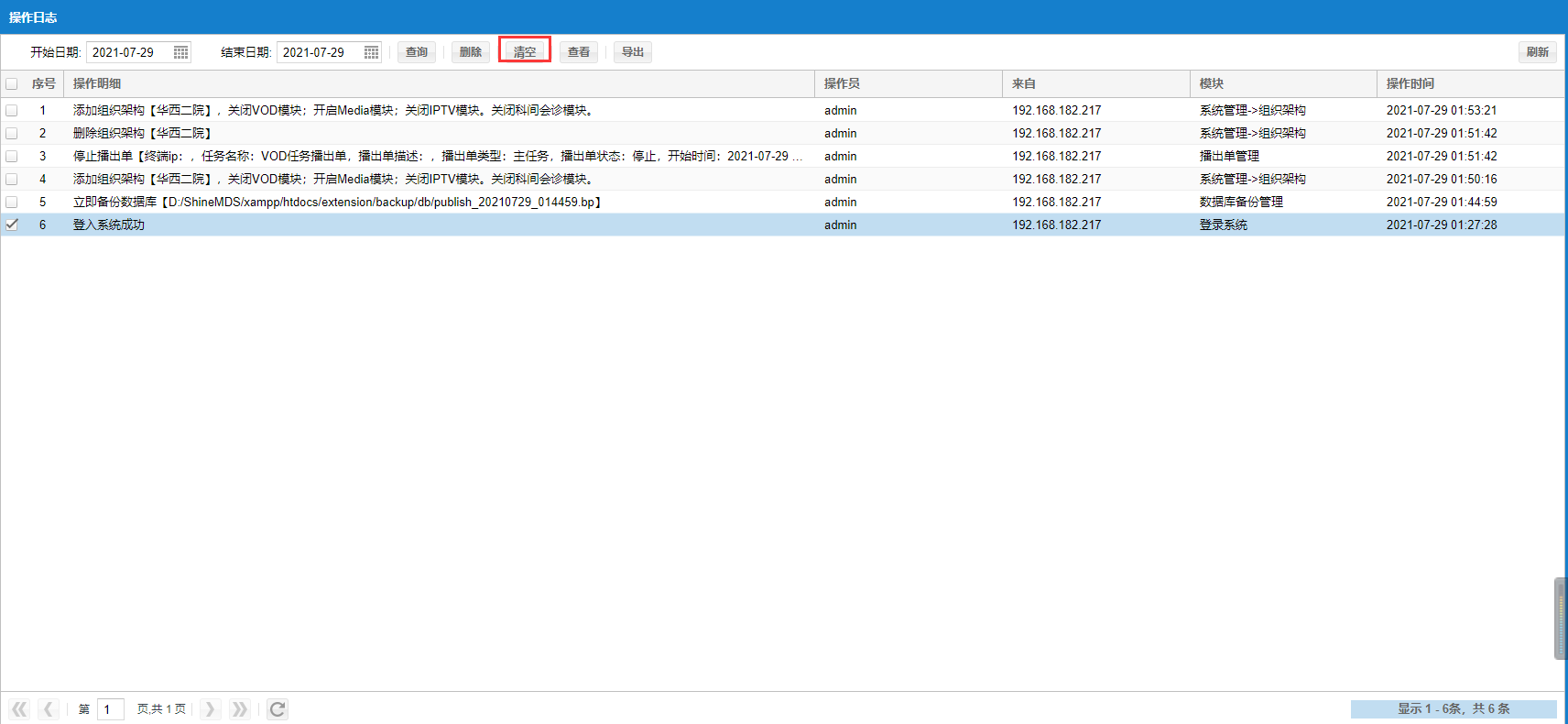Sort by the 操作时间 column header
The height and width of the screenshot is (724, 1568).
click(x=1470, y=83)
